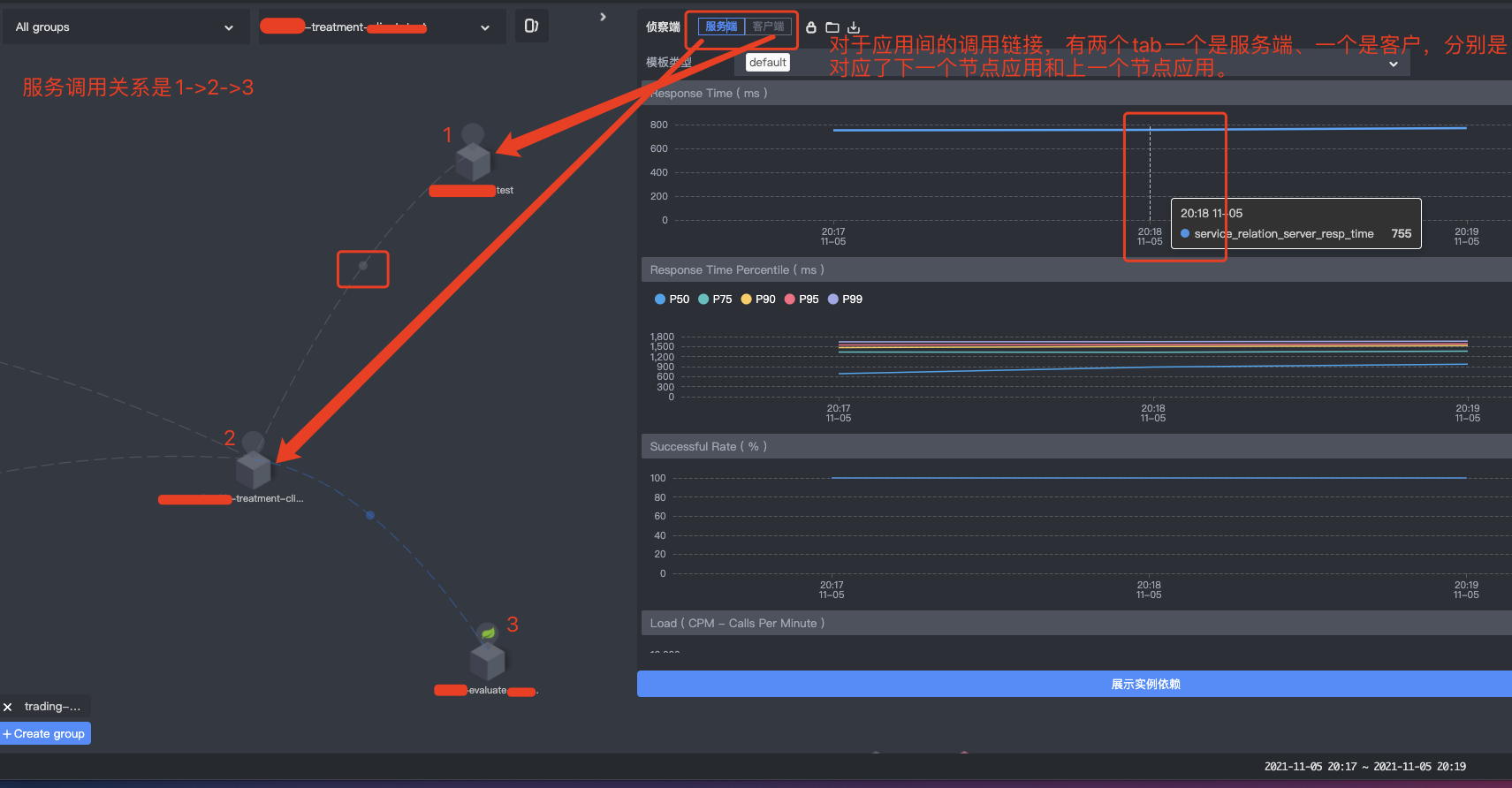Viewport: 1512px width, 788px height.
Task: Click the successful rate chart line
Action: click(1149, 478)
